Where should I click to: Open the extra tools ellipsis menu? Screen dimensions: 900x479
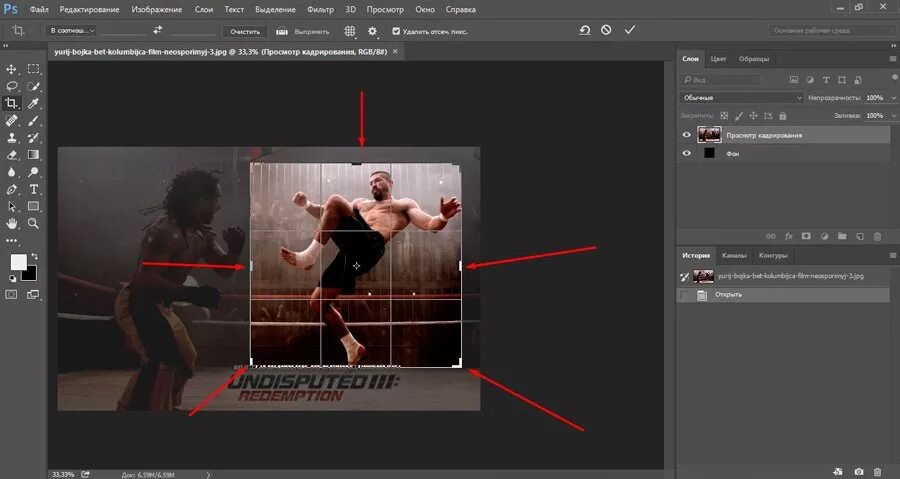pyautogui.click(x=11, y=241)
